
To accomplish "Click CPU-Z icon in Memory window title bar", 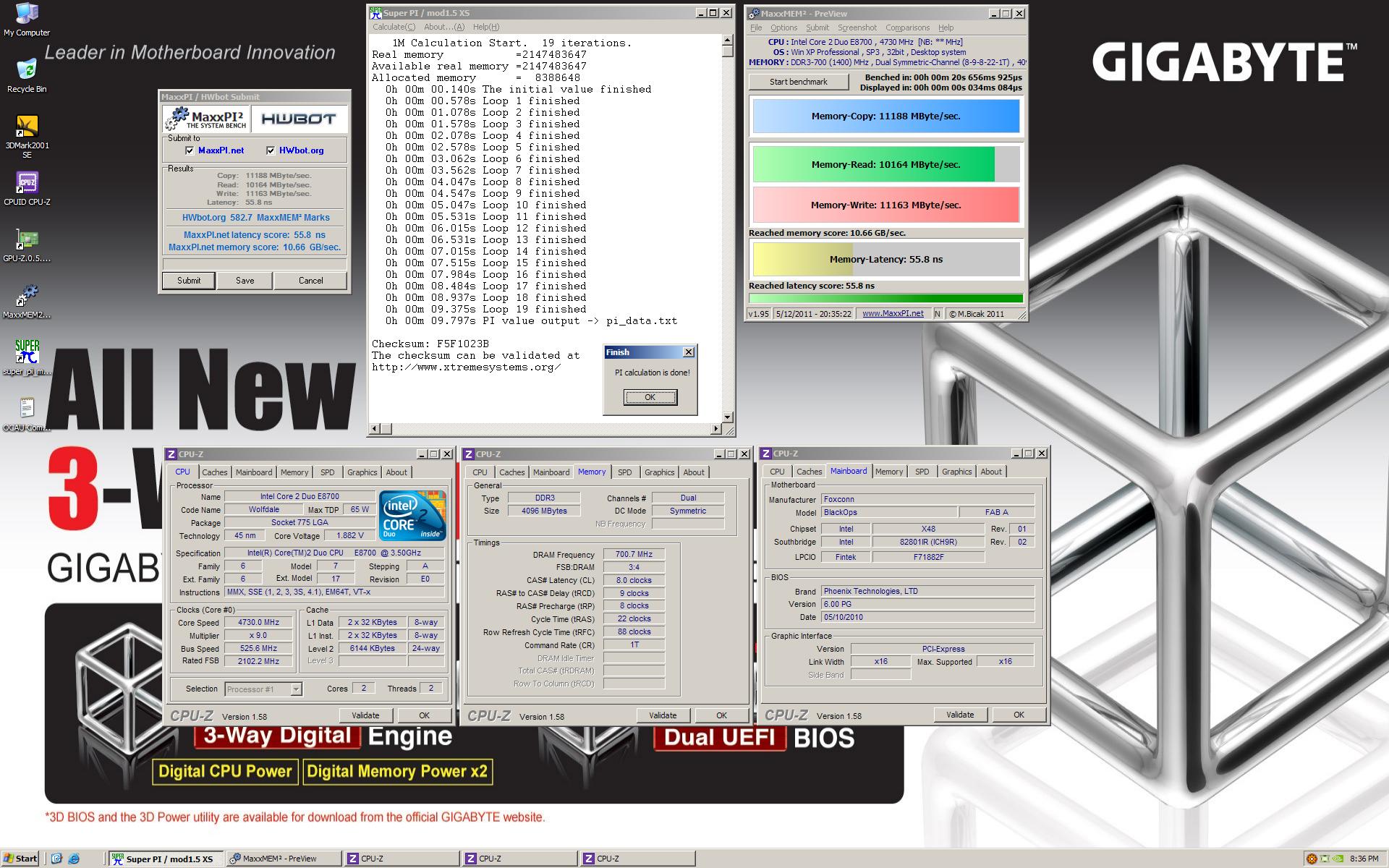I will click(469, 454).
